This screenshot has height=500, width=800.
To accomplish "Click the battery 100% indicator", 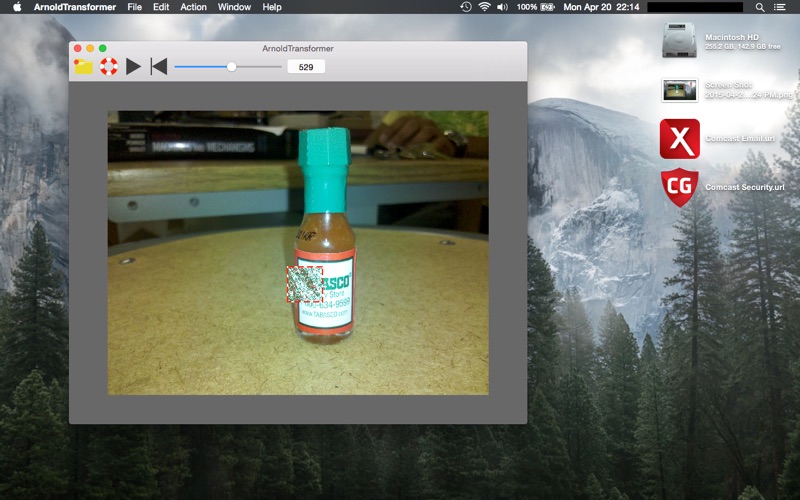I will 536,7.
